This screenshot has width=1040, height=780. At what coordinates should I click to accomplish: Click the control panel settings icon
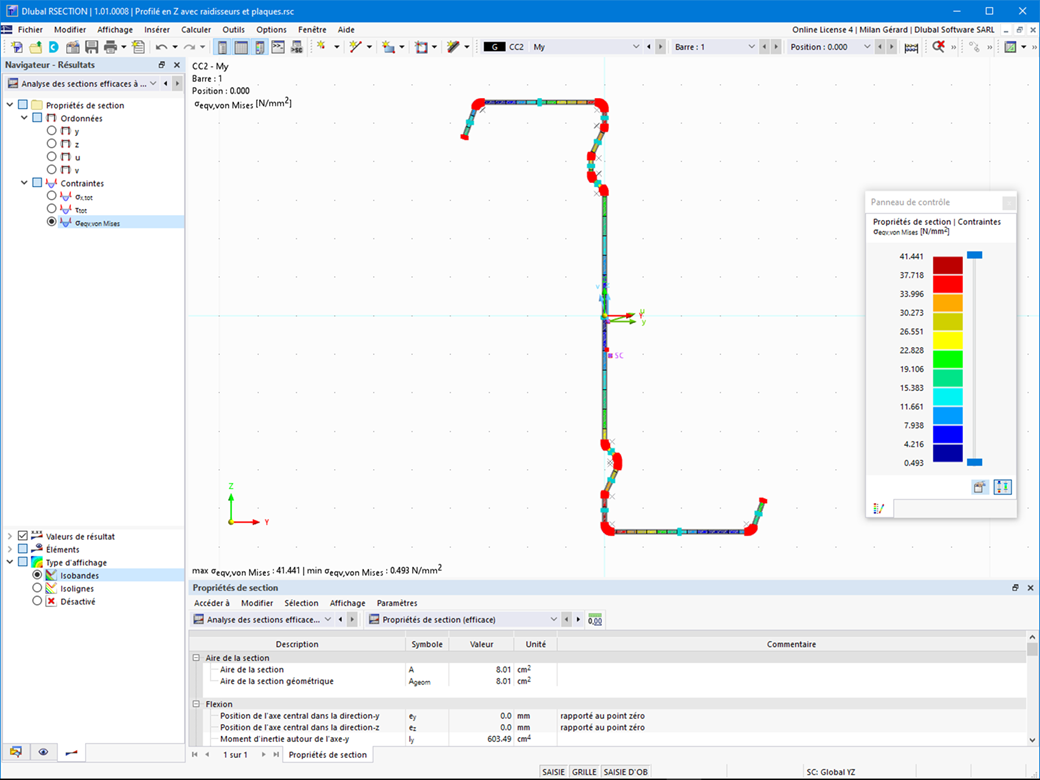pyautogui.click(x=980, y=488)
